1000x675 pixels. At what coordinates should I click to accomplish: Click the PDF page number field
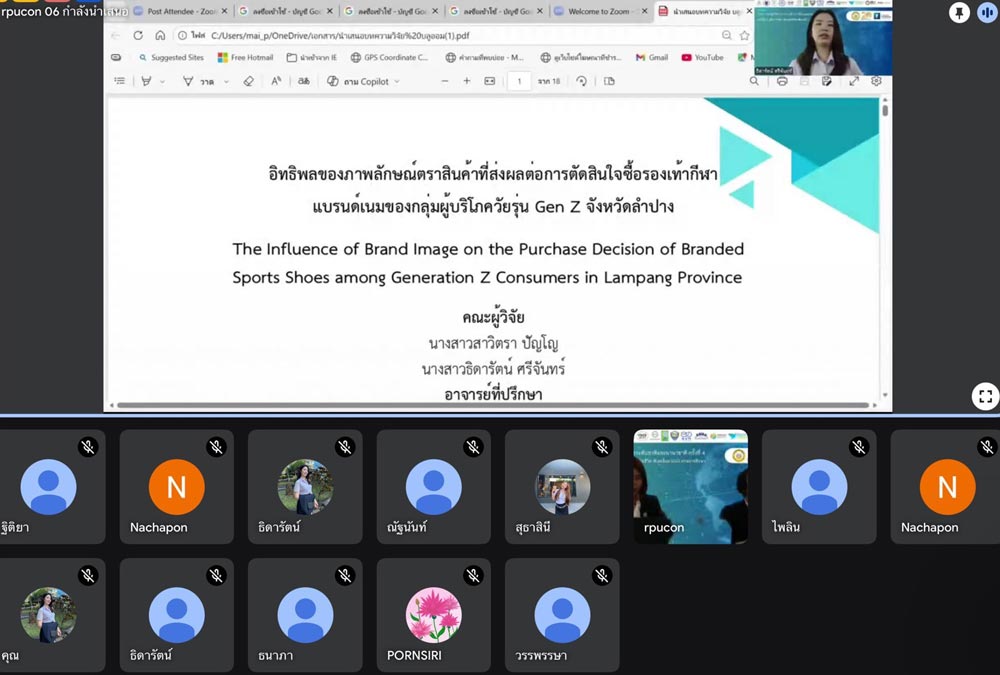coord(519,81)
